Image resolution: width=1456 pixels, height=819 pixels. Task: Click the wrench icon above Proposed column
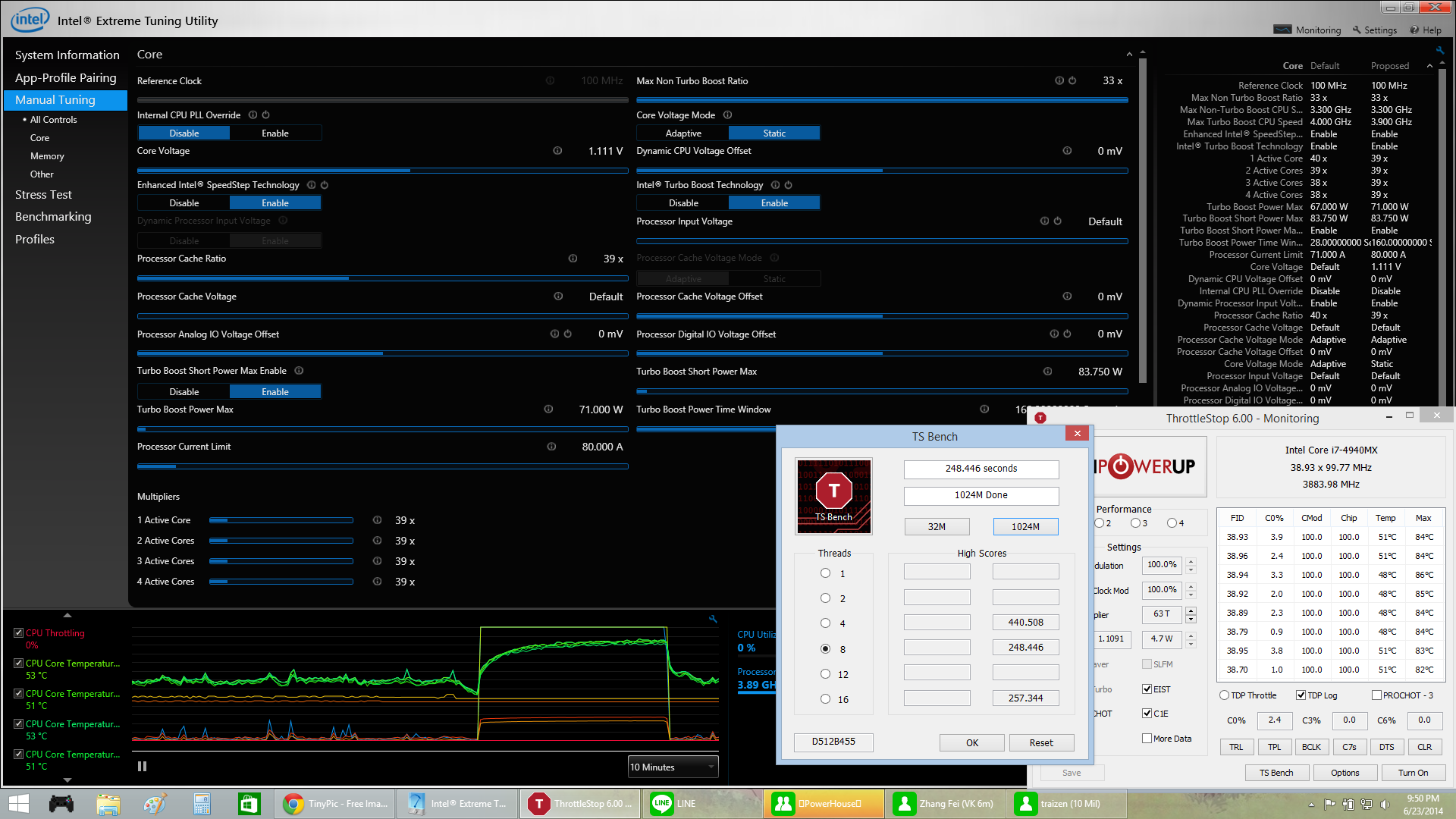pos(1439,51)
